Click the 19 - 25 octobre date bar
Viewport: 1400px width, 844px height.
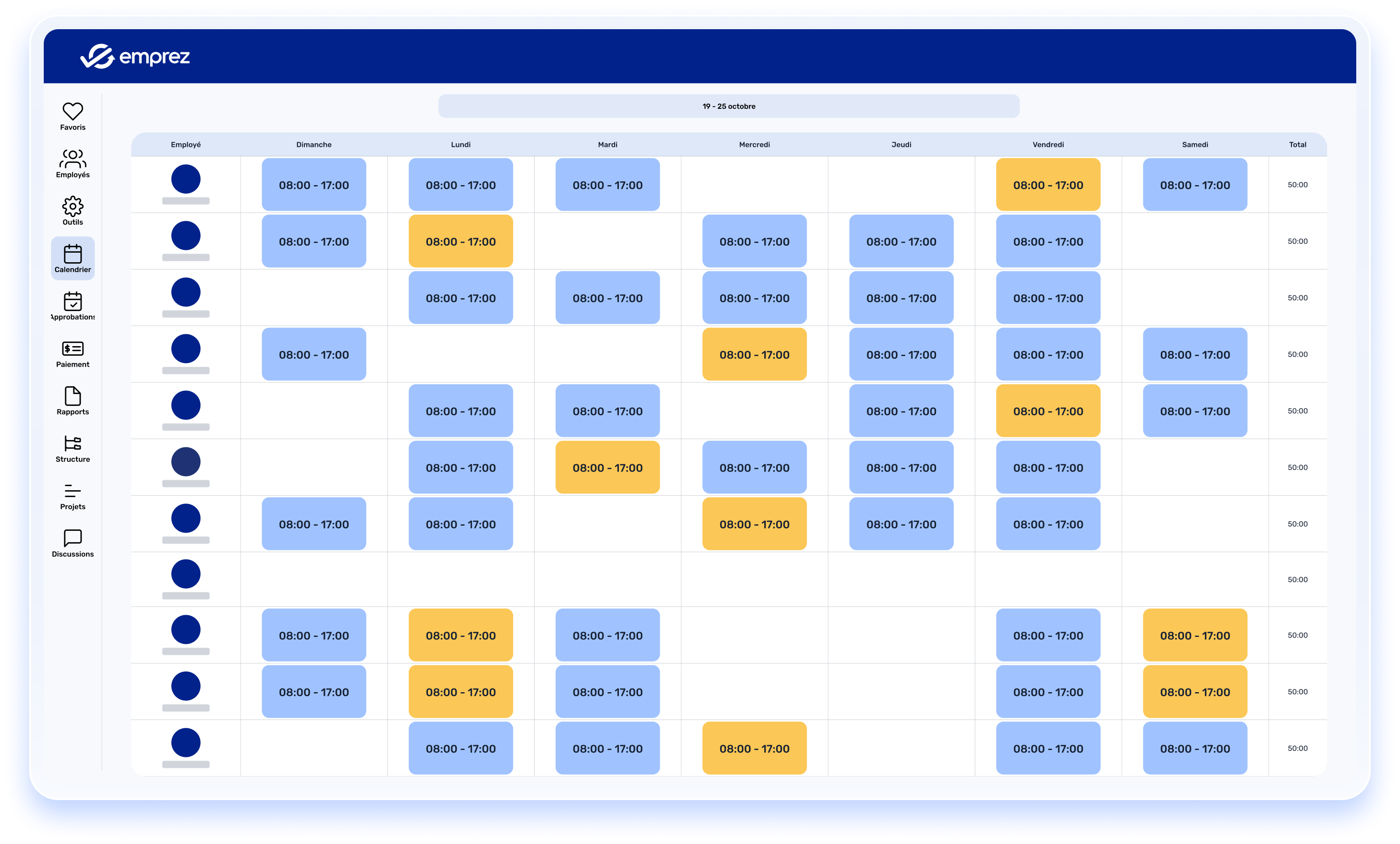pyautogui.click(x=728, y=106)
